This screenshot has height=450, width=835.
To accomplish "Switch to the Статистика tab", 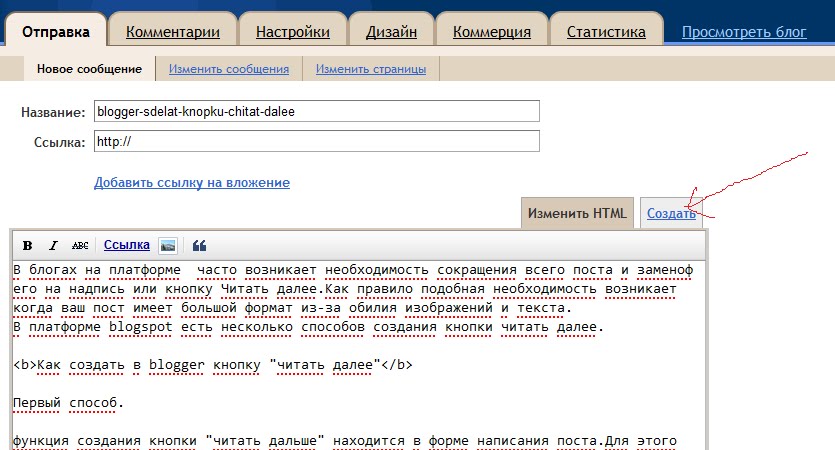I will 606,32.
